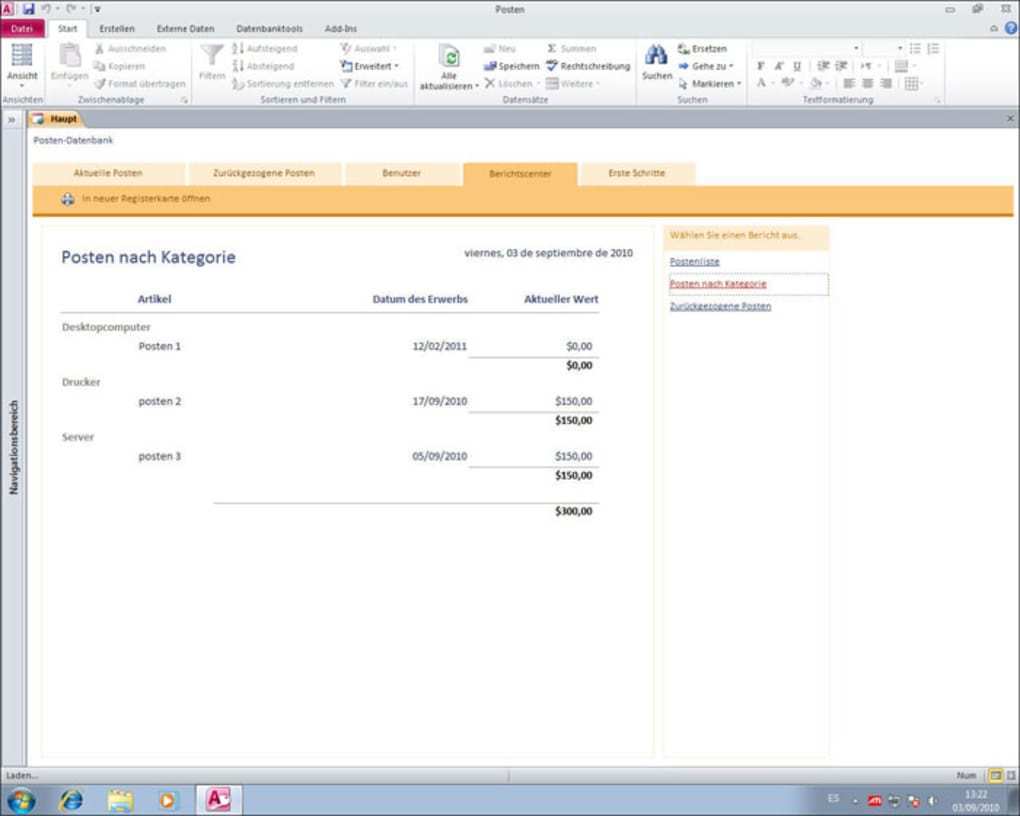Image resolution: width=1020 pixels, height=816 pixels.
Task: Expand the Navigationsbereich pane with the chevron
Action: 12,119
